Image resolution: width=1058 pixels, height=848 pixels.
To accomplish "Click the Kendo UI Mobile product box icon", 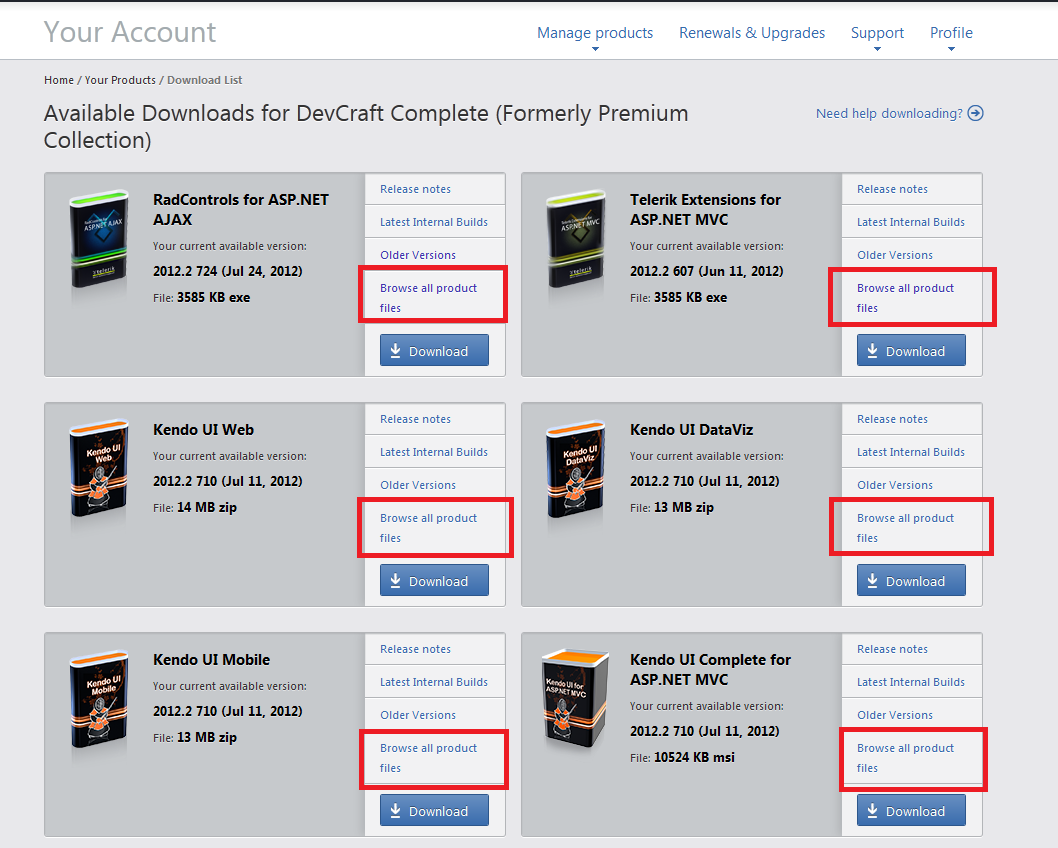I will [99, 701].
